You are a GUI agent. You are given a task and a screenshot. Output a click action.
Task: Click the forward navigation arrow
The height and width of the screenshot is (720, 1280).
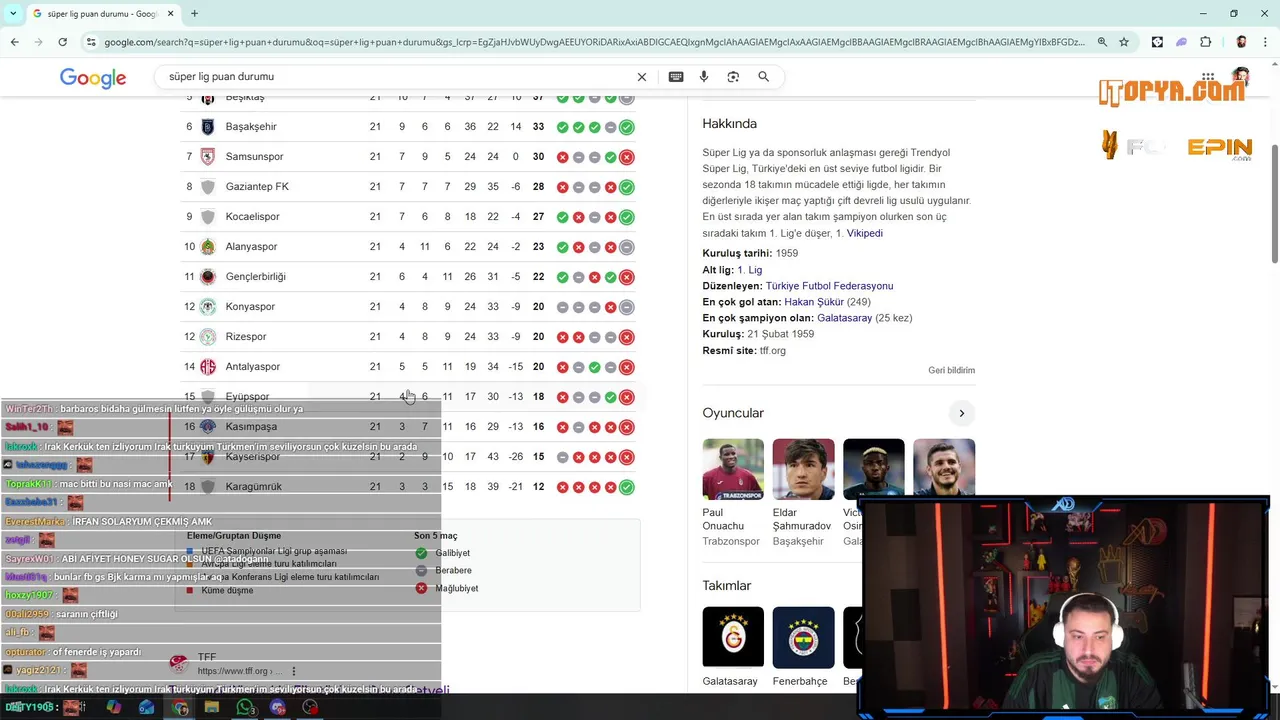coord(38,42)
